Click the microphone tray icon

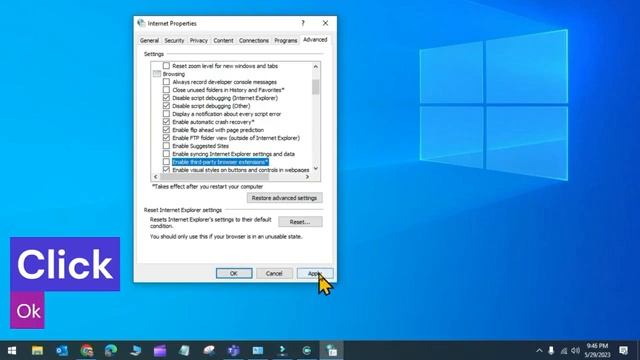point(551,351)
